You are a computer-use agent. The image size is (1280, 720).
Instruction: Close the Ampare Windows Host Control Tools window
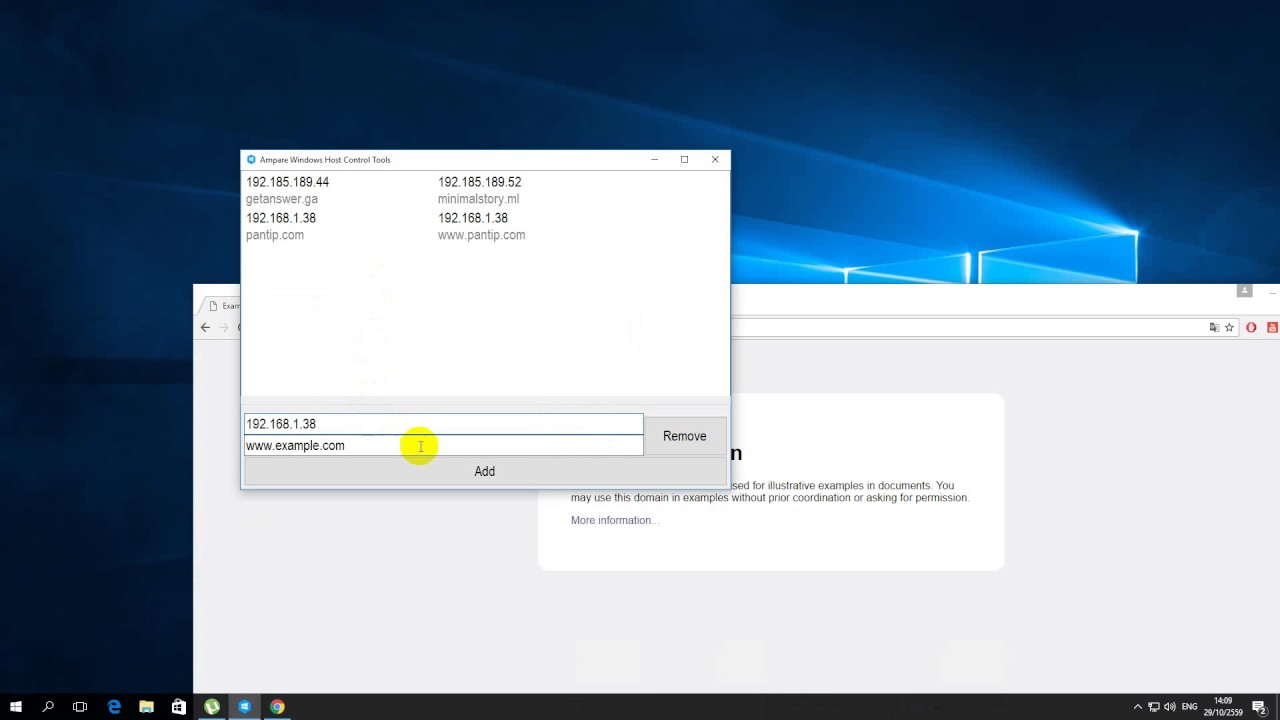pos(715,160)
